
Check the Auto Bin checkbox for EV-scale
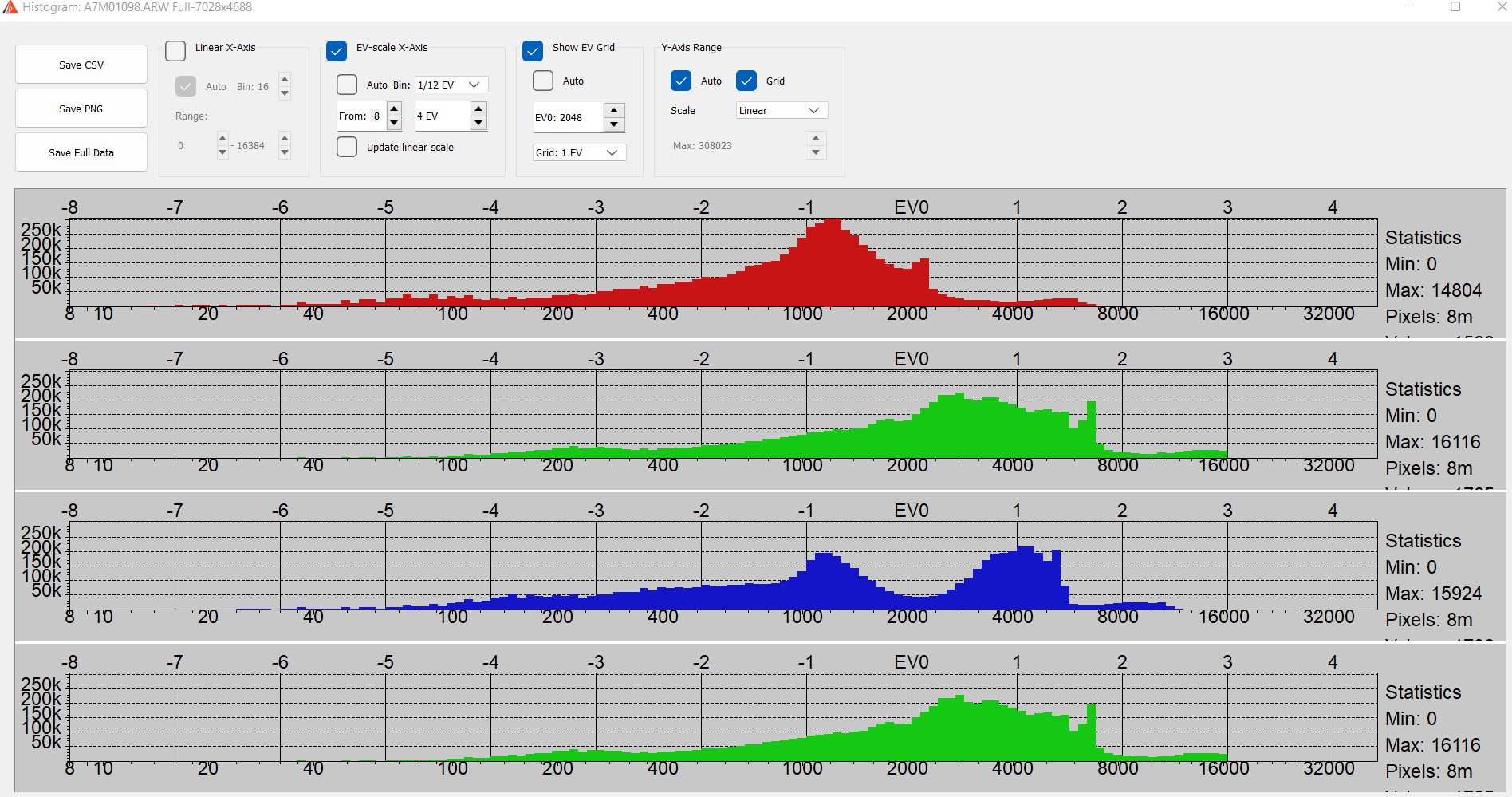click(347, 85)
